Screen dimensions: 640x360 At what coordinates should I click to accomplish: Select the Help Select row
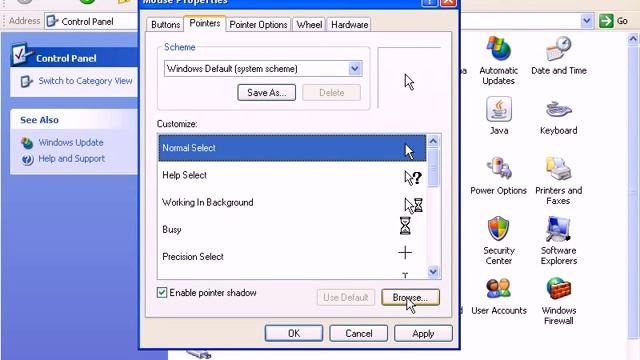pos(292,175)
